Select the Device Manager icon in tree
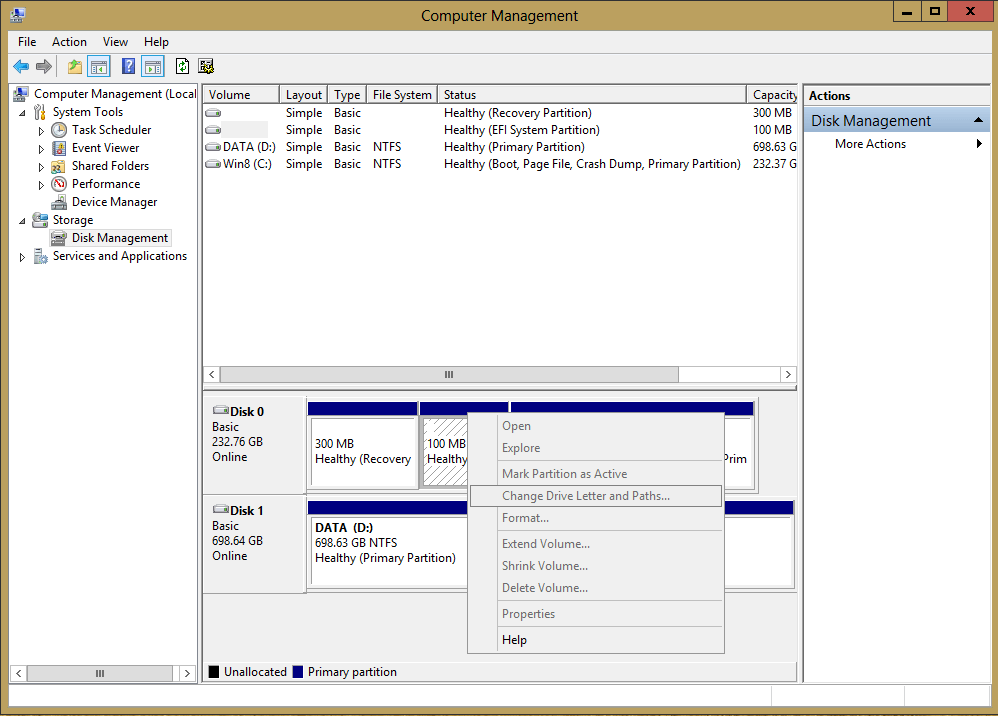The height and width of the screenshot is (716, 998). tap(59, 202)
